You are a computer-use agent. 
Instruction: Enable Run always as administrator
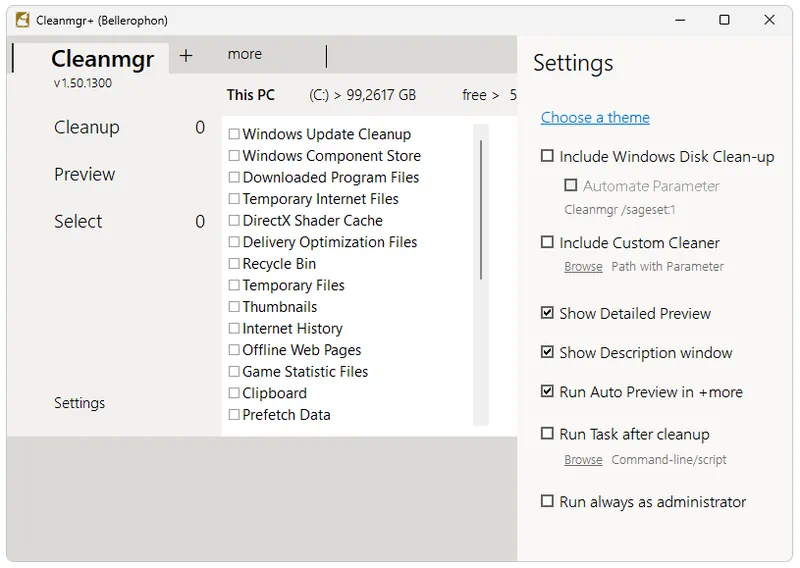pos(547,501)
